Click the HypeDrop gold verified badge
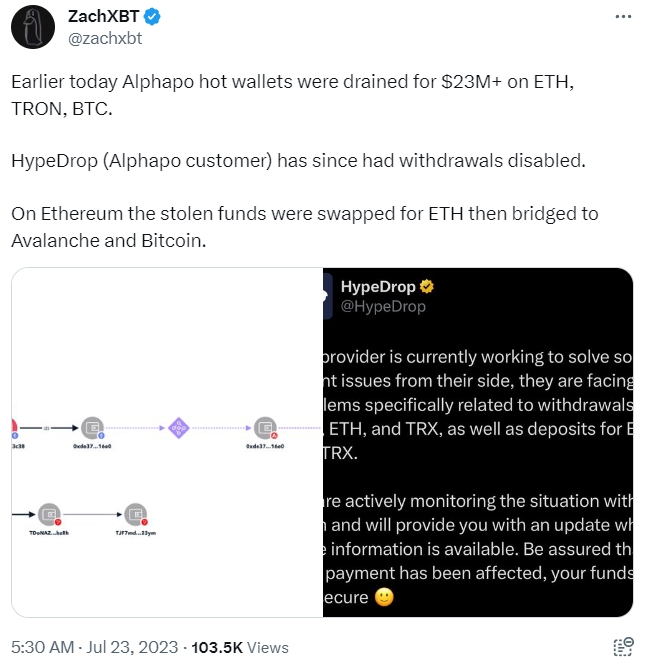Viewport: 645px width, 664px height. (426, 287)
